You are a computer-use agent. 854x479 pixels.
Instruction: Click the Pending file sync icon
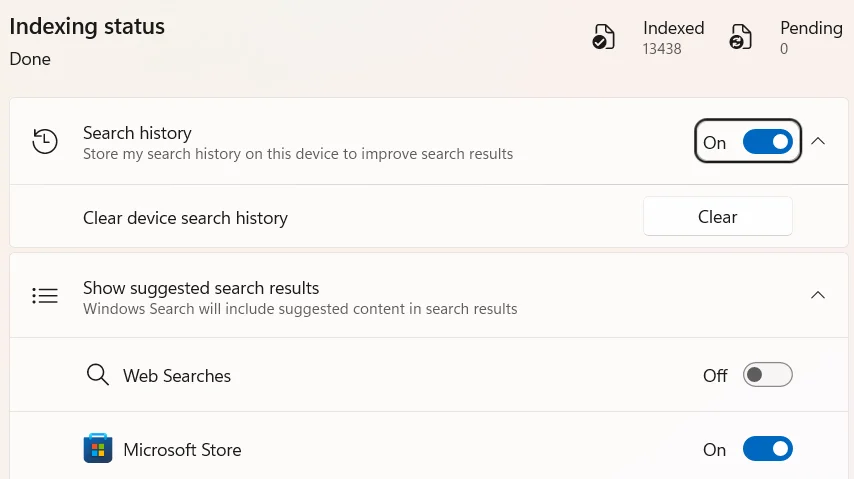pyautogui.click(x=740, y=37)
